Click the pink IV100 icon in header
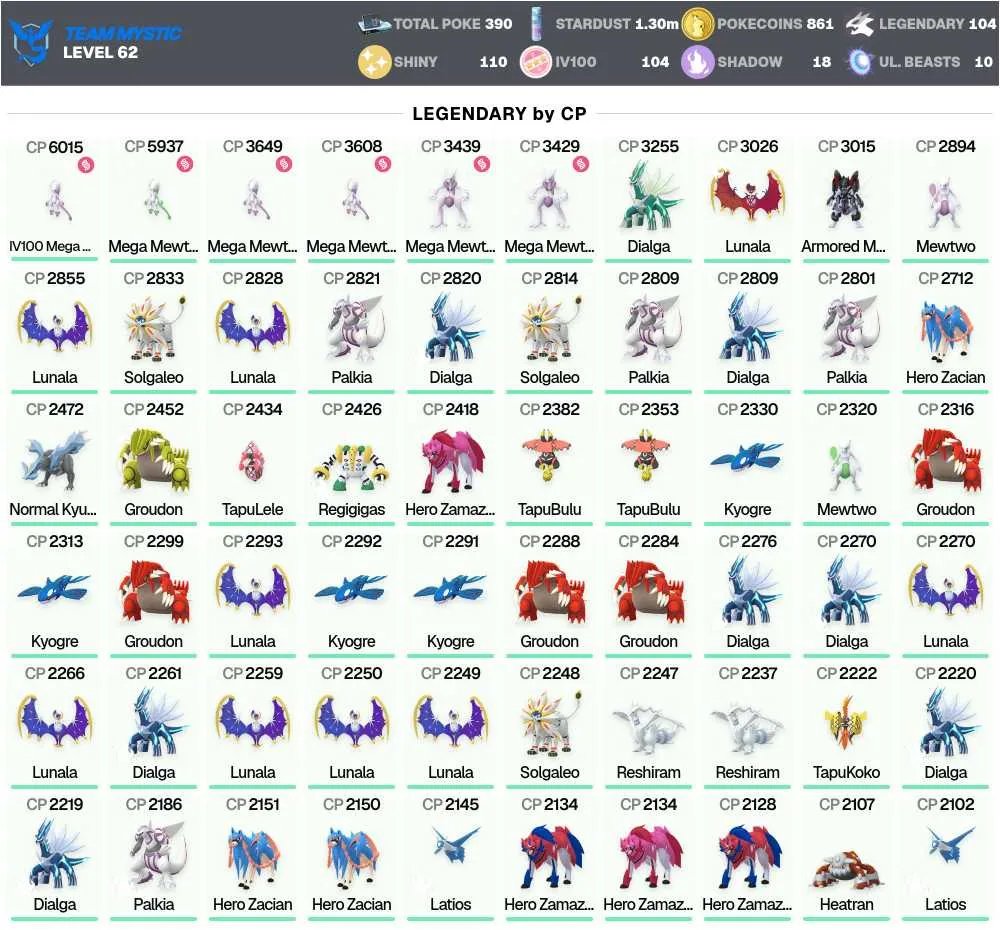This screenshot has width=1000, height=930. 536,62
